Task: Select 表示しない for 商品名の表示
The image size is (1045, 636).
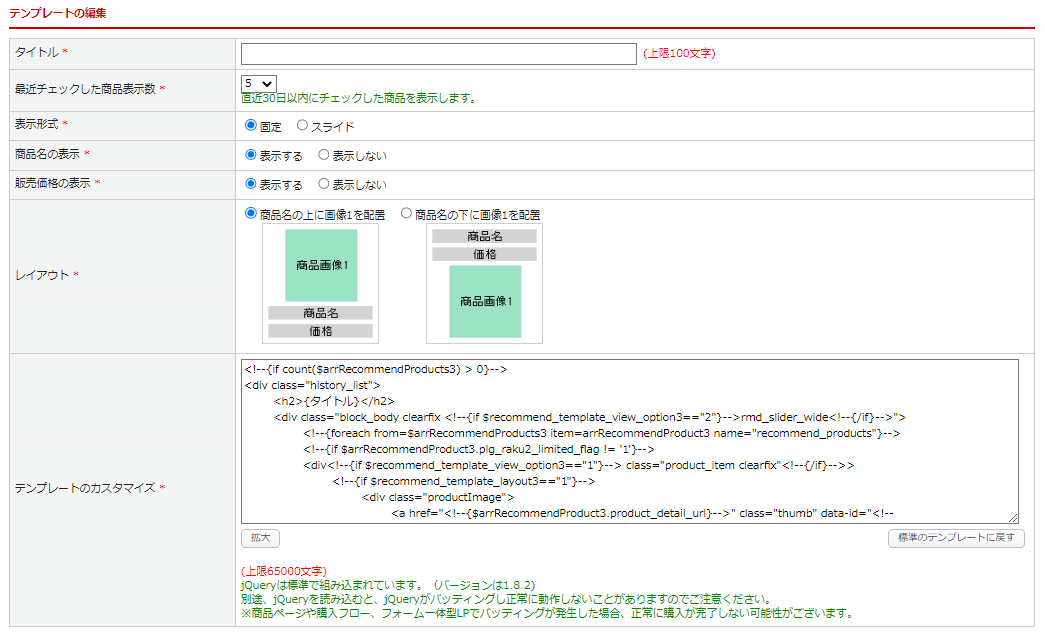Action: coord(324,155)
